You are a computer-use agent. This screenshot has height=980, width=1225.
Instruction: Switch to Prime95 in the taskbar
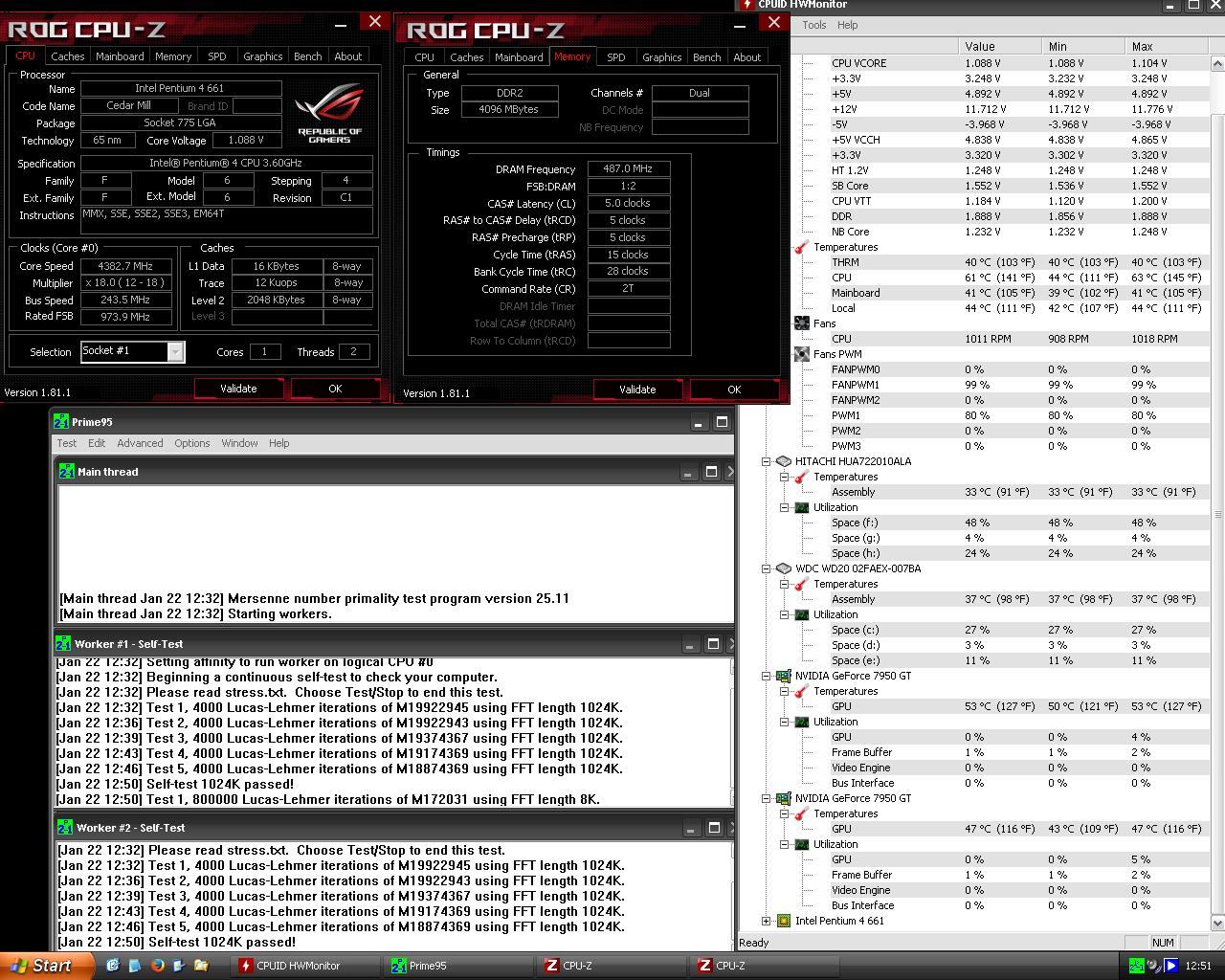[x=457, y=966]
